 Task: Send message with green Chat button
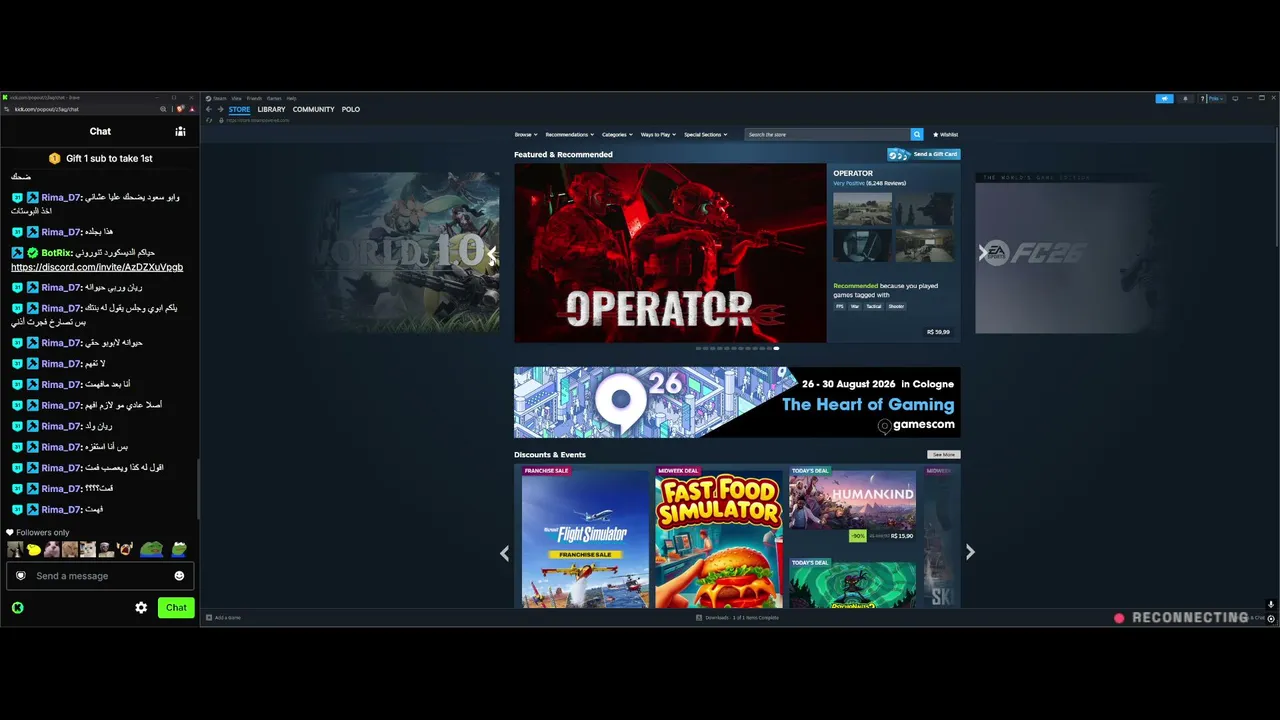pyautogui.click(x=176, y=607)
